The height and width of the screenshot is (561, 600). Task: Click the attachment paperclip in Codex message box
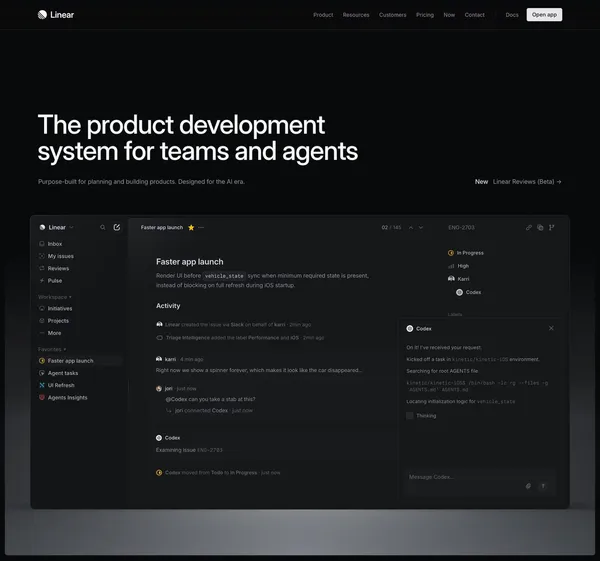tap(528, 486)
